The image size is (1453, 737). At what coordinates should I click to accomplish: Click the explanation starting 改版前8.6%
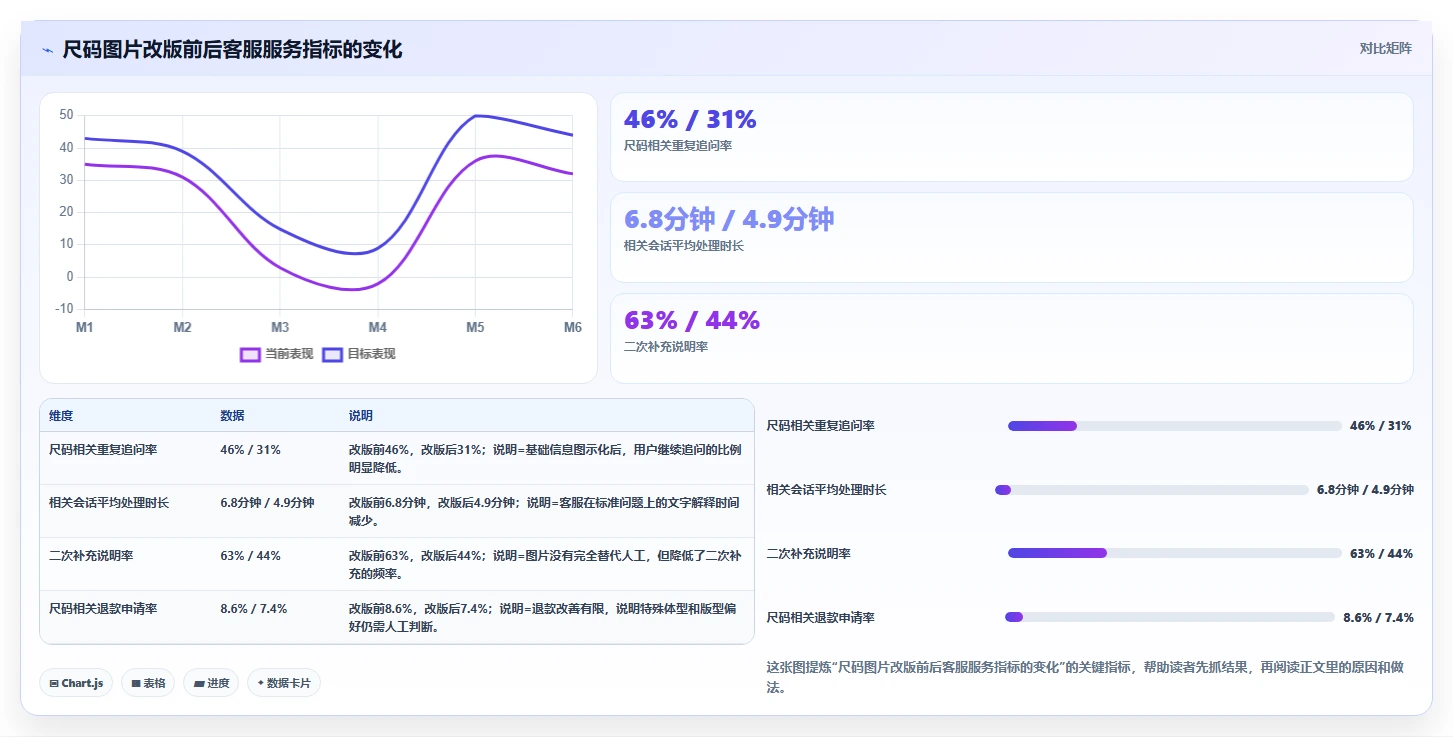click(542, 617)
